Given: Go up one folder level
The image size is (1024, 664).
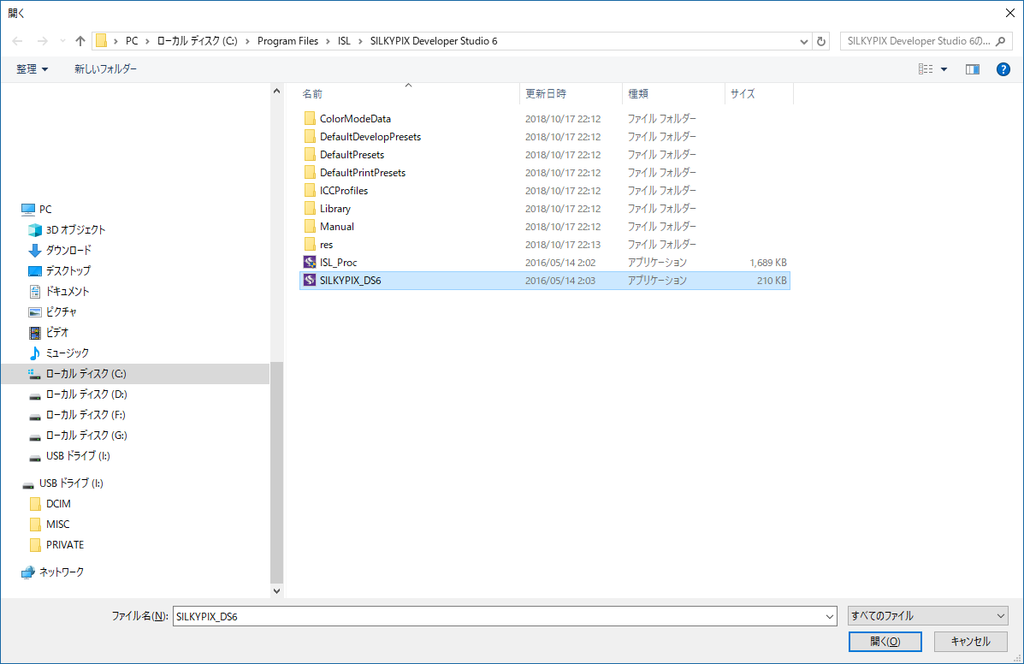Looking at the screenshot, I should click(x=80, y=41).
